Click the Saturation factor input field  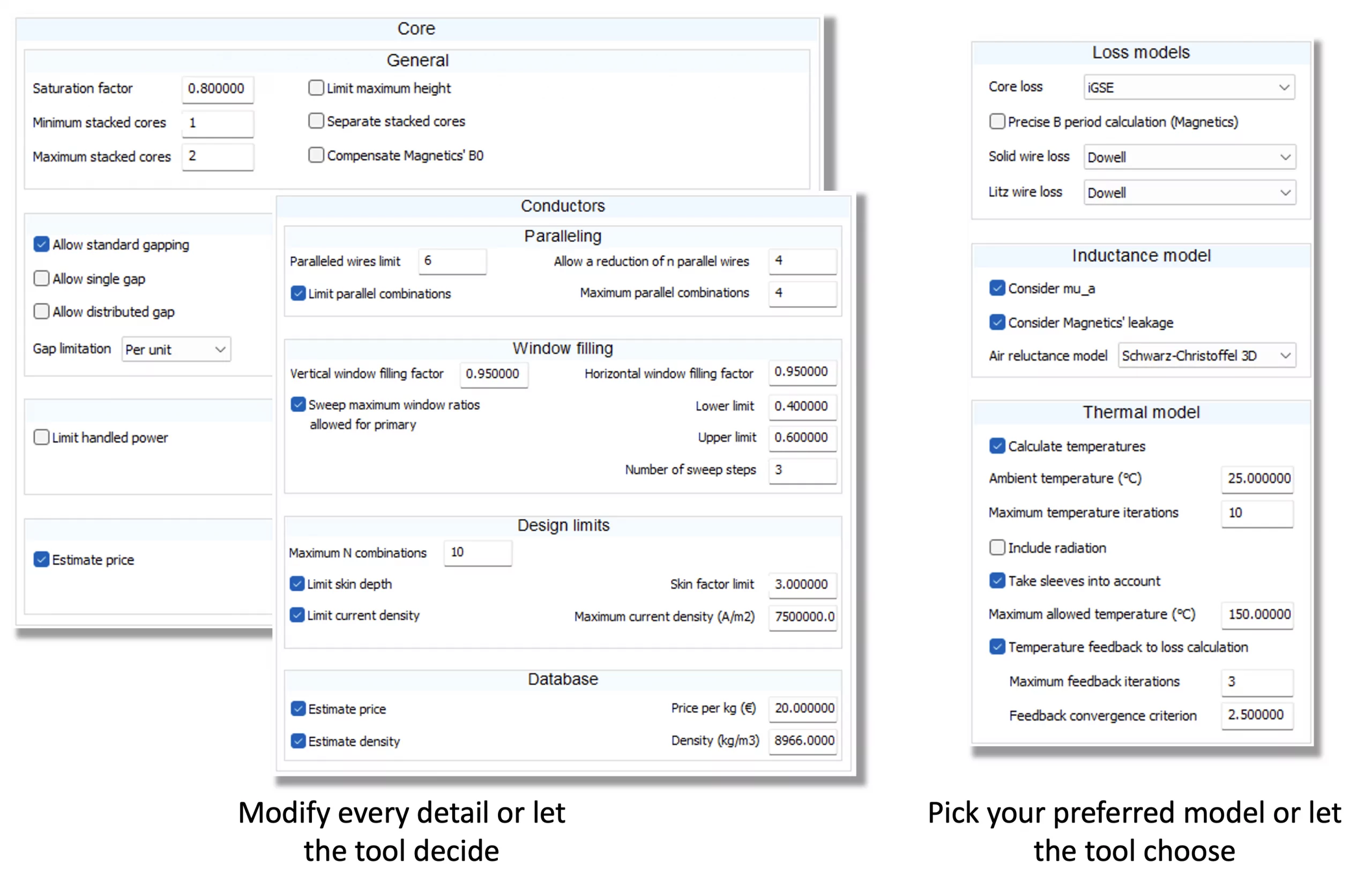click(218, 89)
